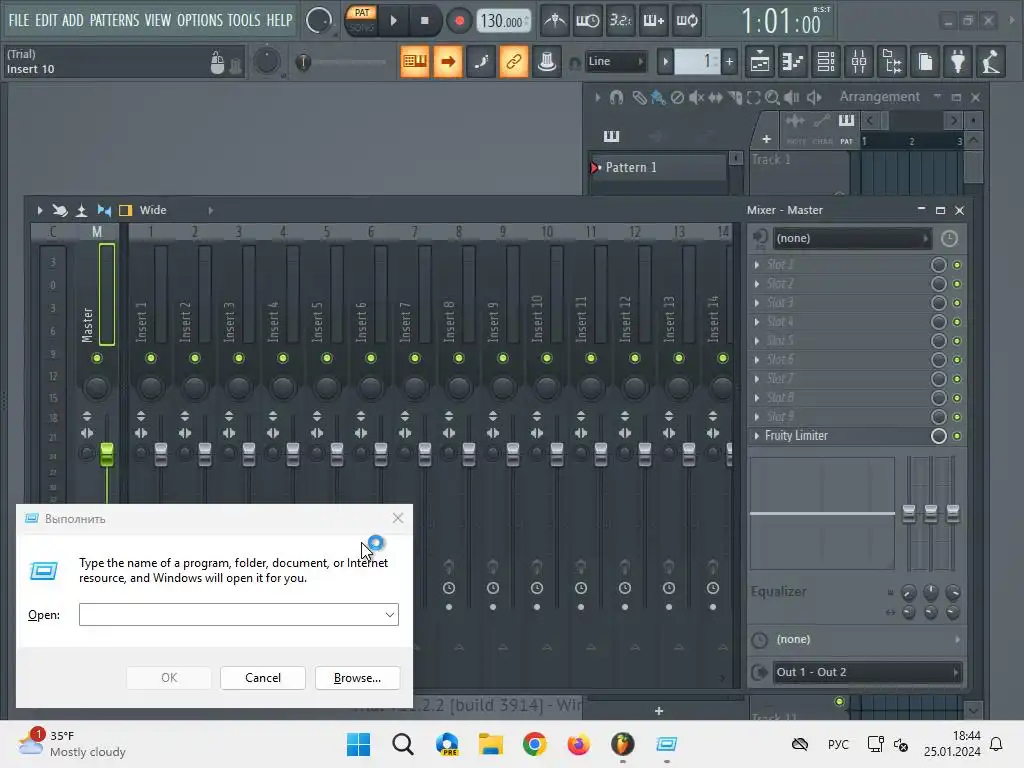This screenshot has height=768, width=1024.
Task: Open the Out 1 - Out 2 output dropdown
Action: (x=867, y=672)
